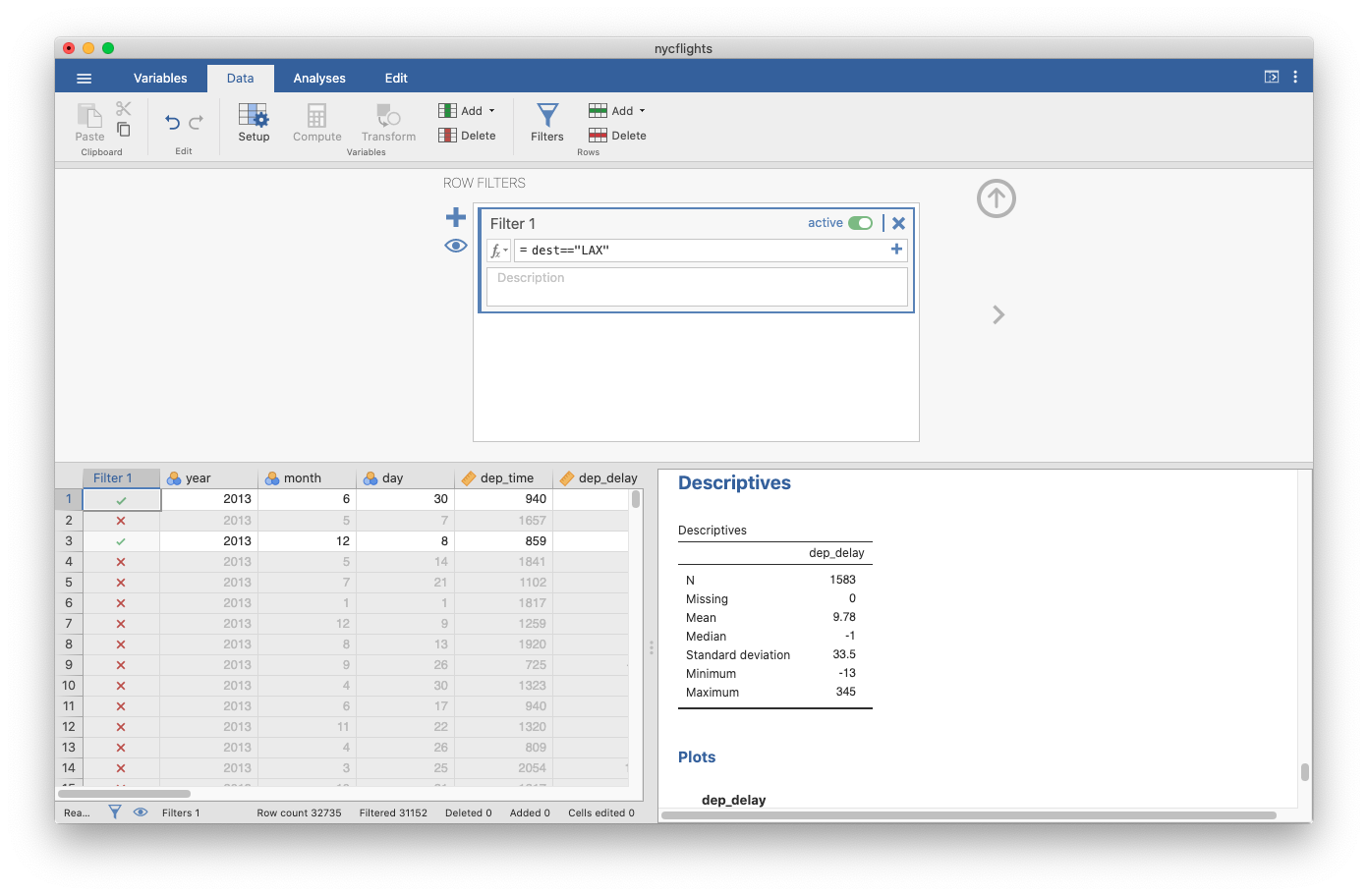
Task: Open the fx function dropdown in Filter 1
Action: tap(497, 250)
